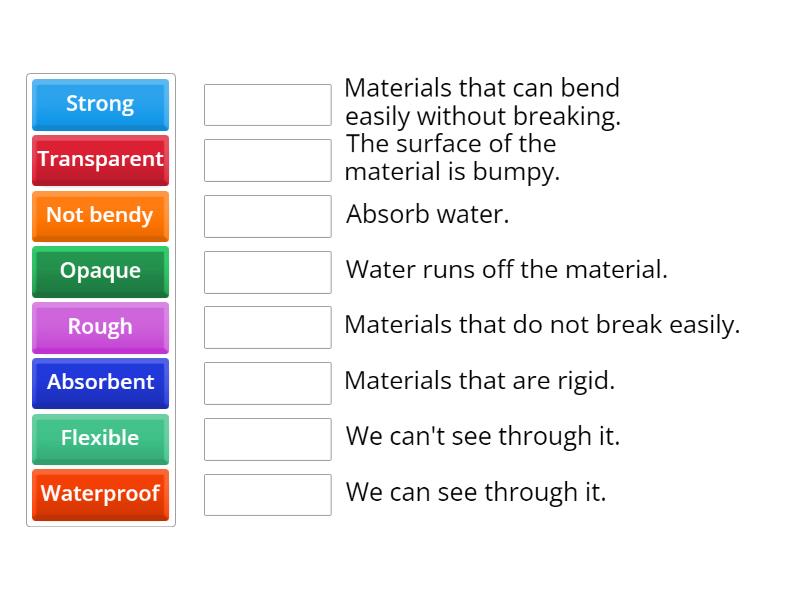Click the box next to 'bend easily without breaking'

click(x=267, y=104)
